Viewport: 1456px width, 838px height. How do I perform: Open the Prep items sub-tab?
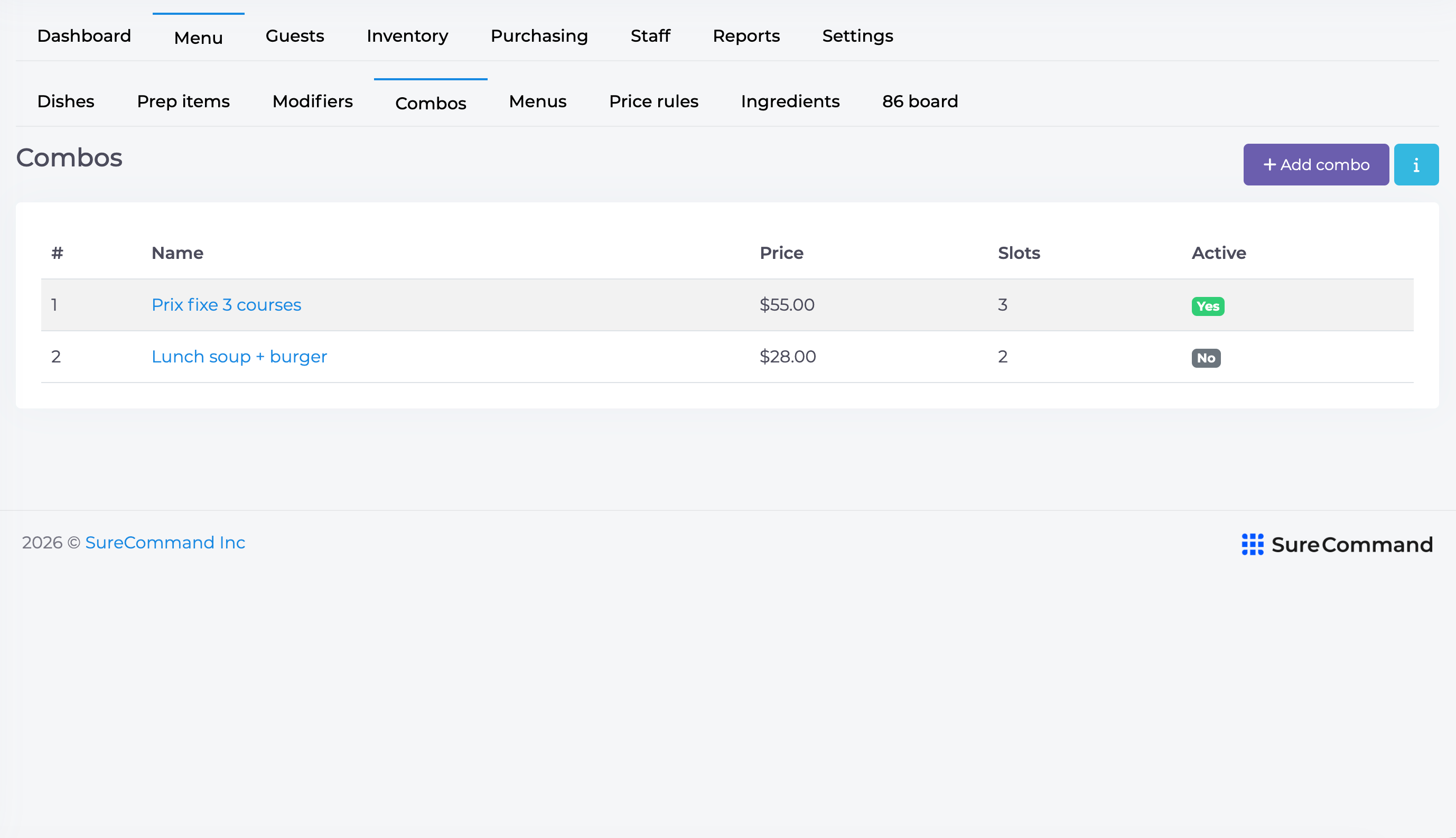pyautogui.click(x=183, y=101)
